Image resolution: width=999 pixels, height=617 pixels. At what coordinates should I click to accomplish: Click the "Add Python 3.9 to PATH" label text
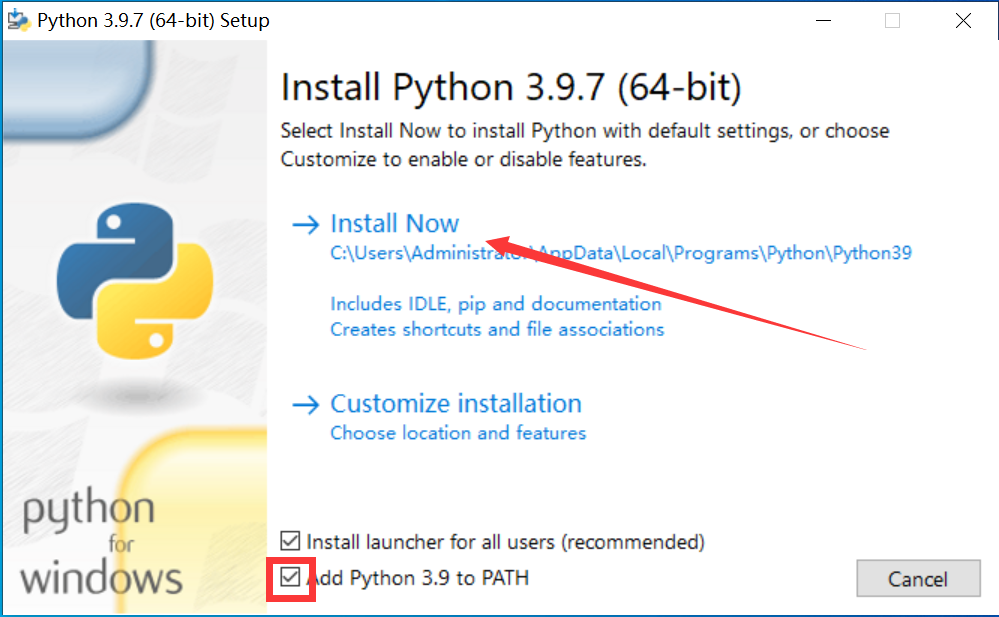pyautogui.click(x=418, y=578)
